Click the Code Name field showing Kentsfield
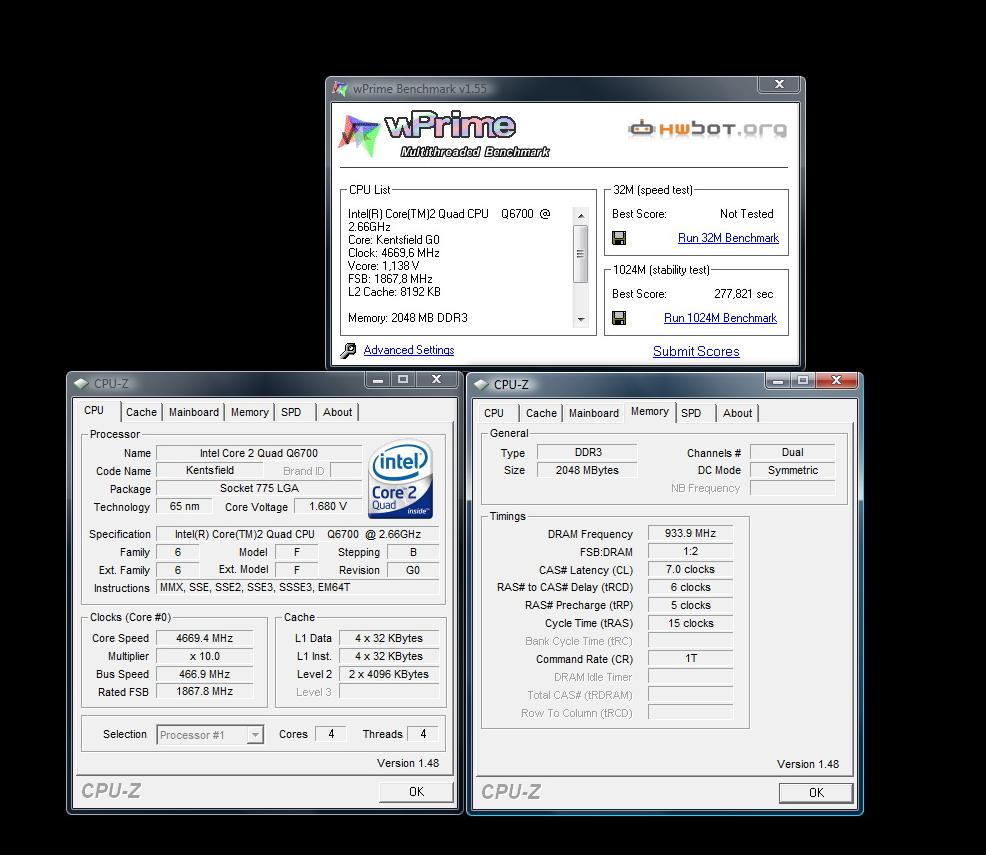Viewport: 986px width, 855px height. tap(210, 470)
